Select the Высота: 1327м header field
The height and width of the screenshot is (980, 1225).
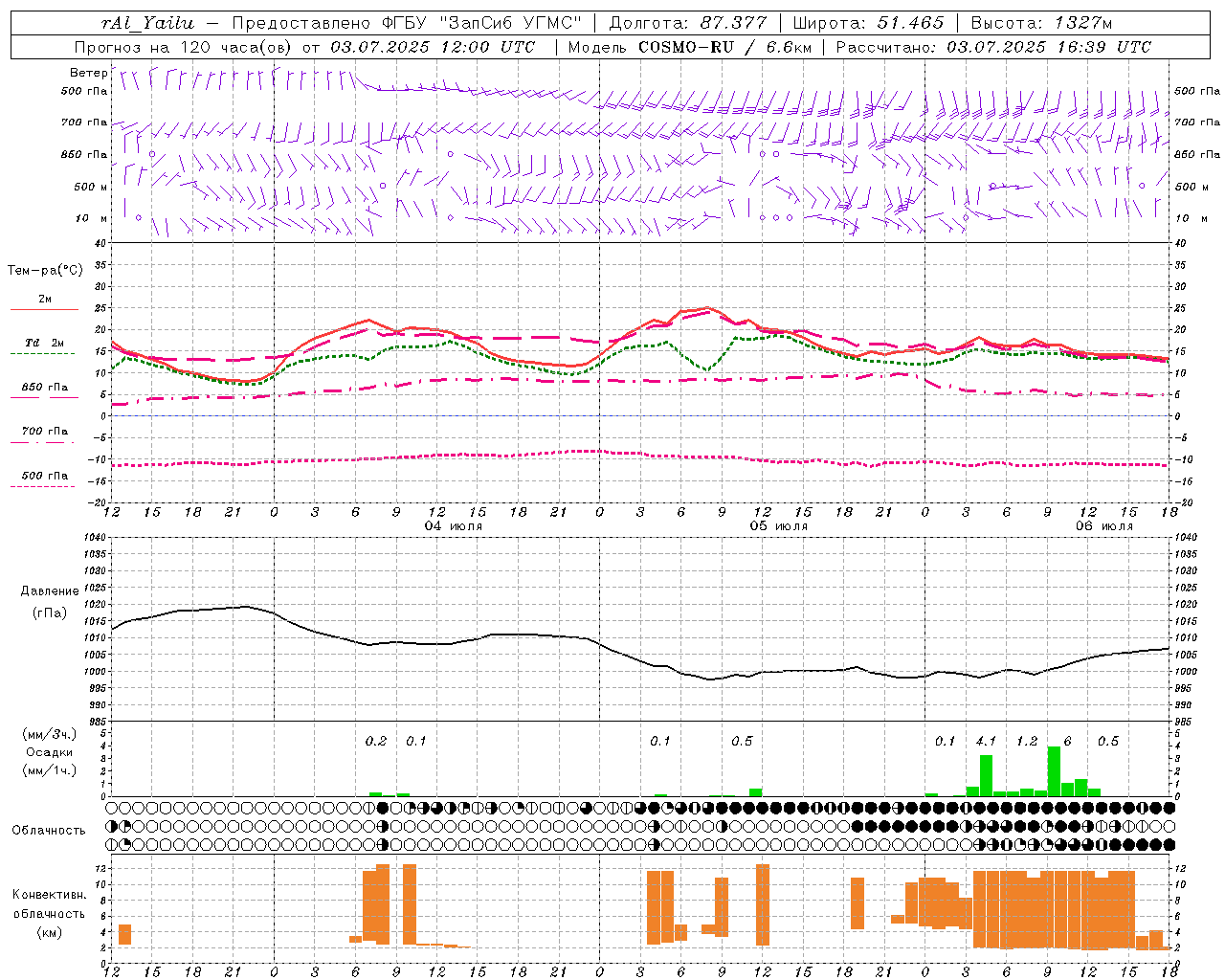click(1041, 23)
